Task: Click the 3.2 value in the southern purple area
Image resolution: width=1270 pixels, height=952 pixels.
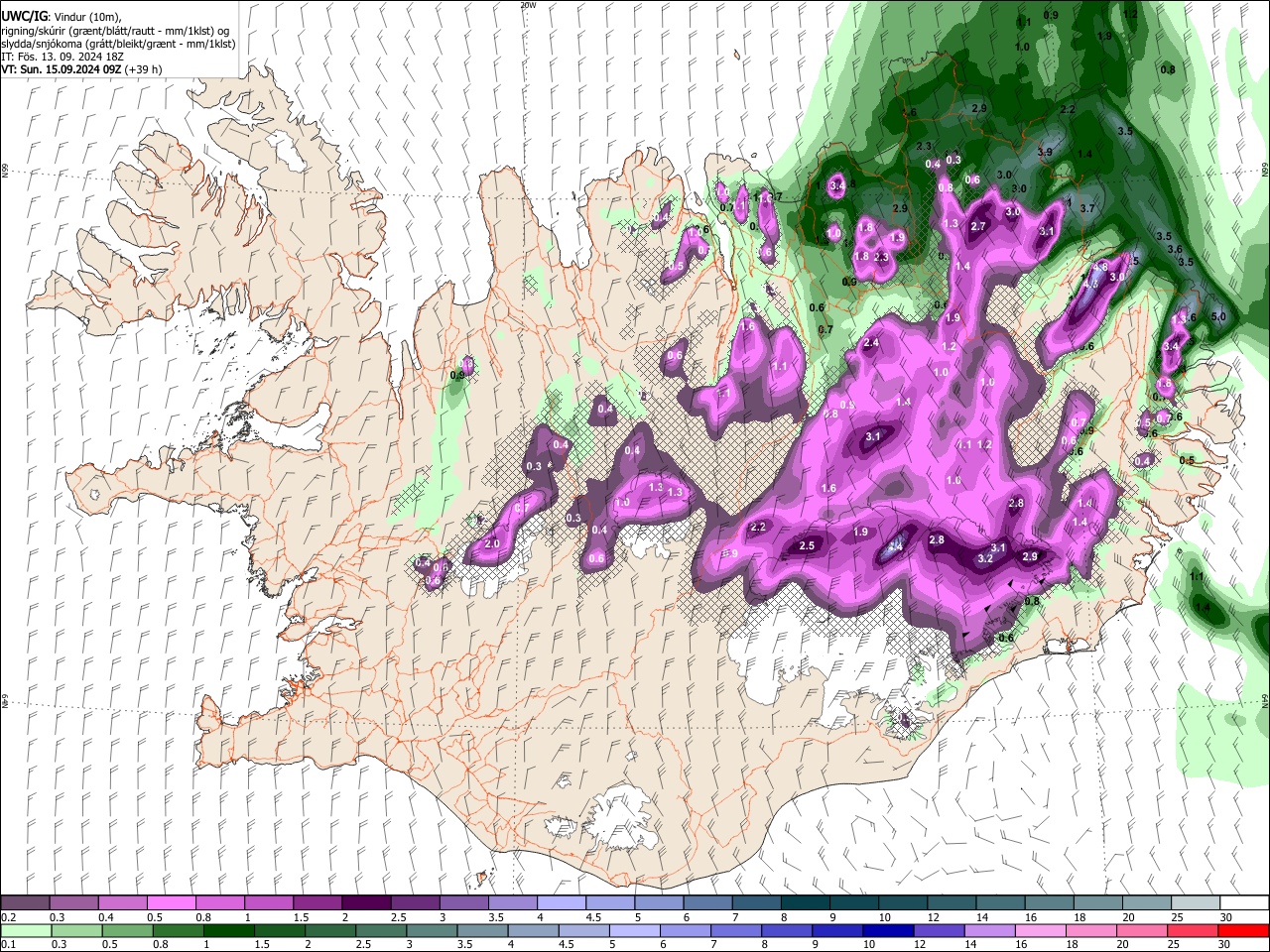Action: click(x=985, y=559)
